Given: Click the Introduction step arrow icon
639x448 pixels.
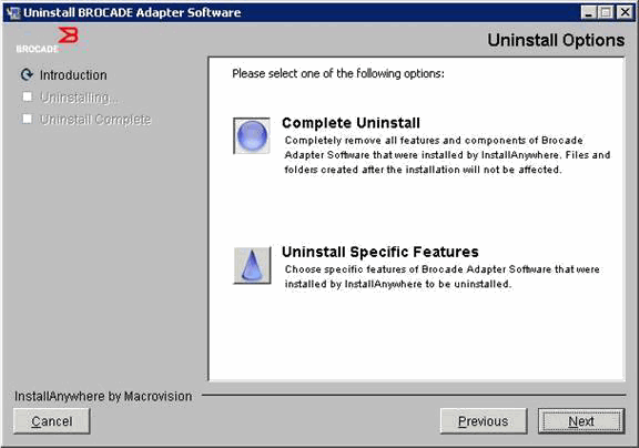Looking at the screenshot, I should [x=27, y=75].
